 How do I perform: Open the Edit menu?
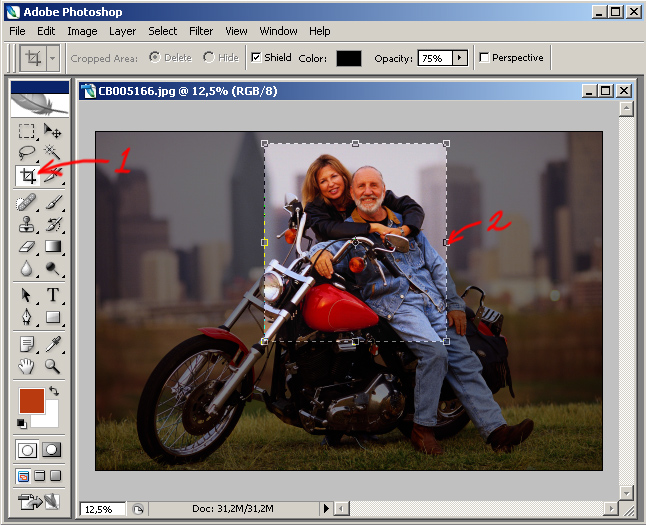pyautogui.click(x=46, y=31)
